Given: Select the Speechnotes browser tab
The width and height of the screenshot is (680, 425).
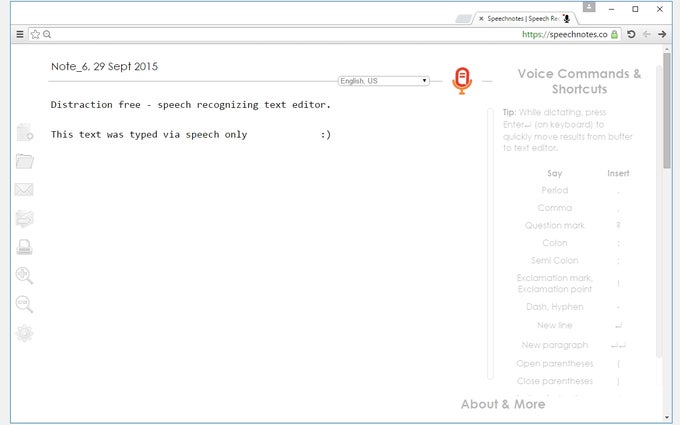Looking at the screenshot, I should [x=525, y=19].
